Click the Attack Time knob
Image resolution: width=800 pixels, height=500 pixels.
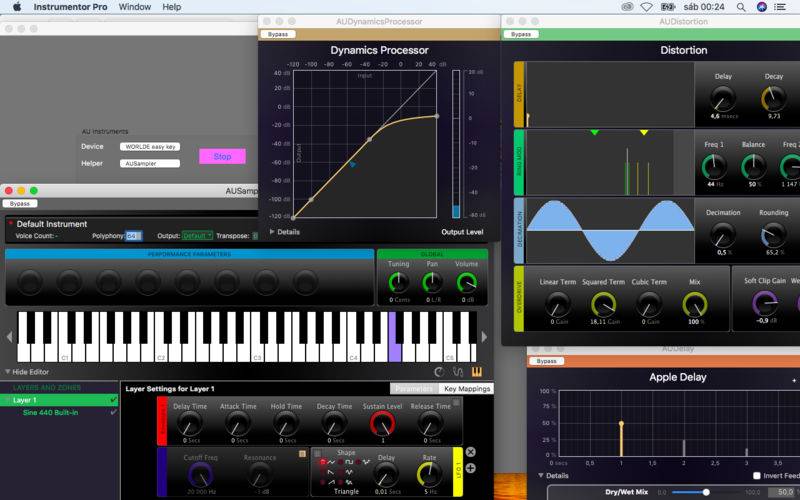[x=238, y=423]
